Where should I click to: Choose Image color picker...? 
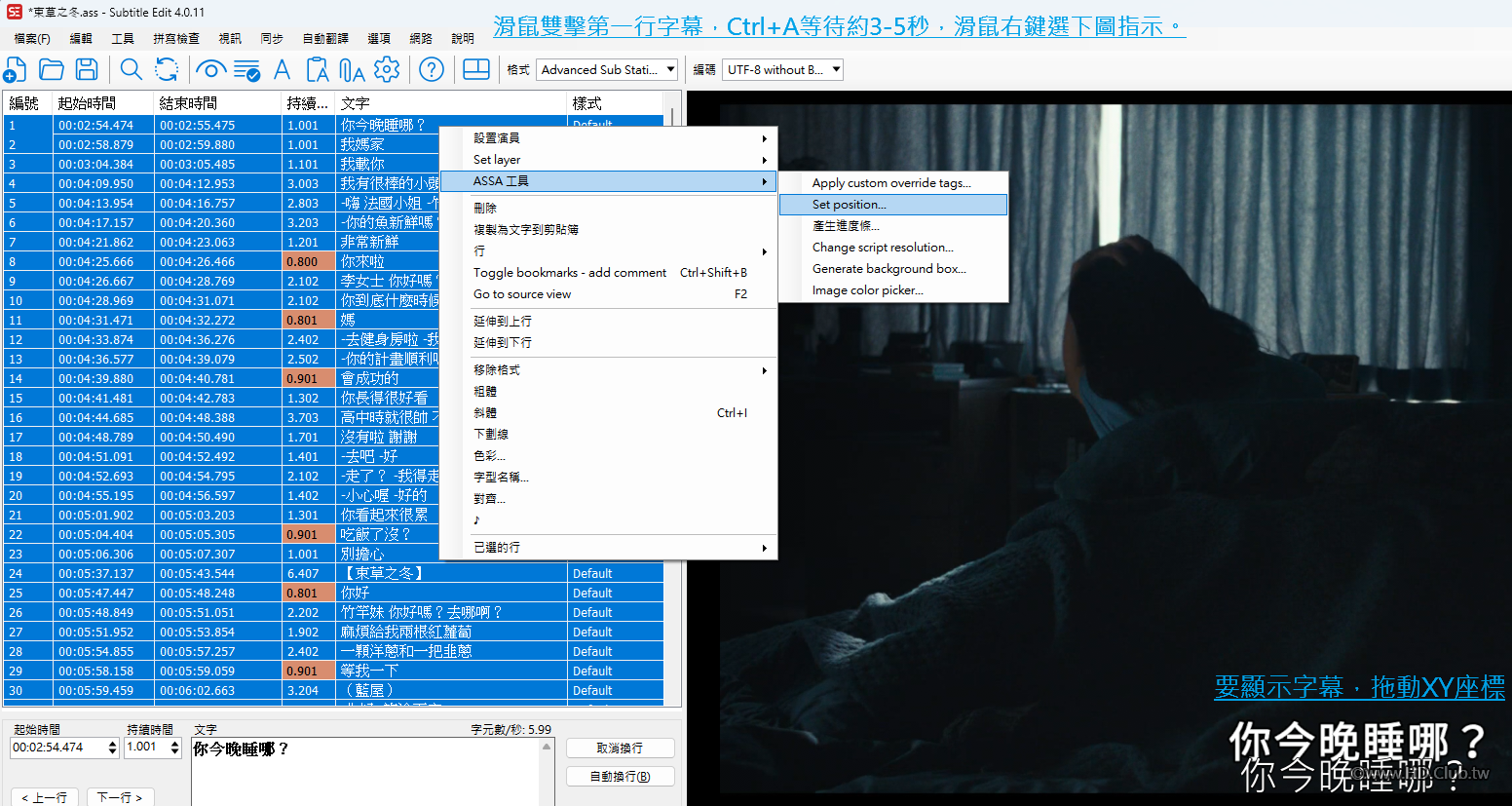(893, 290)
